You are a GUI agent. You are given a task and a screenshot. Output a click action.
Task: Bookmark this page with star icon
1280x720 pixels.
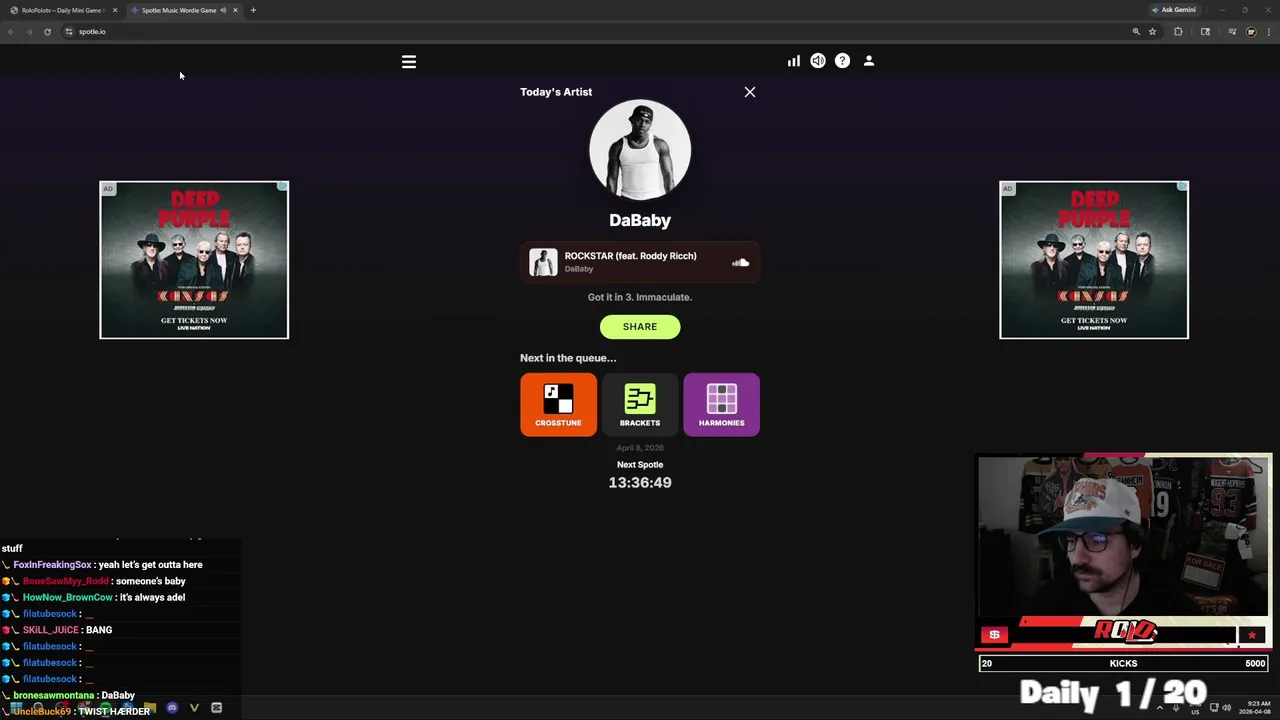1152,32
